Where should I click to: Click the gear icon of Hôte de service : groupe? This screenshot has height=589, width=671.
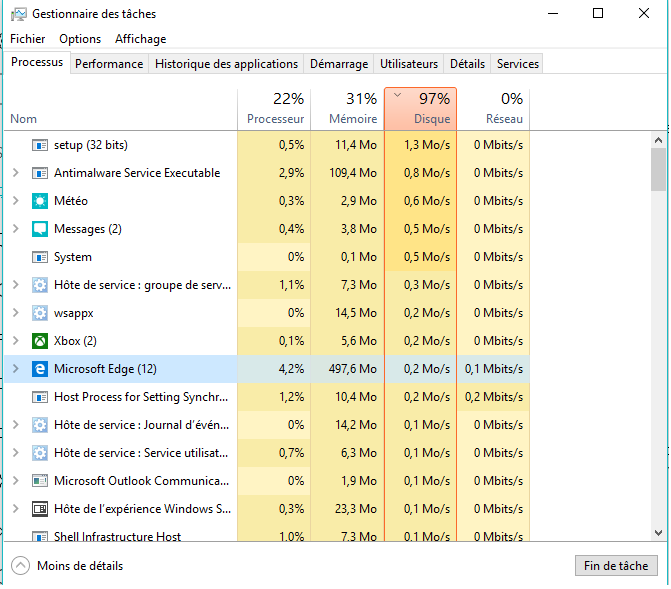40,285
